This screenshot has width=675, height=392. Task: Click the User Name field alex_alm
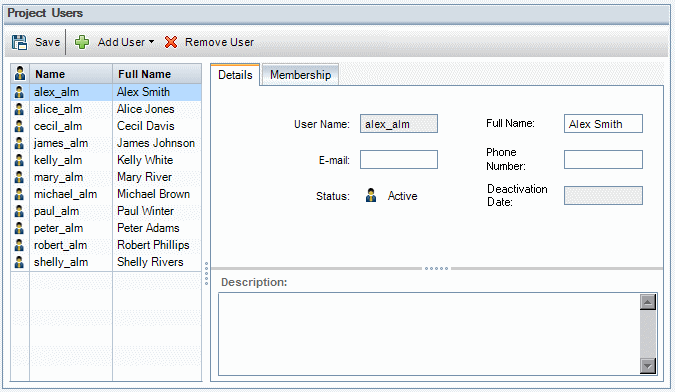[399, 123]
